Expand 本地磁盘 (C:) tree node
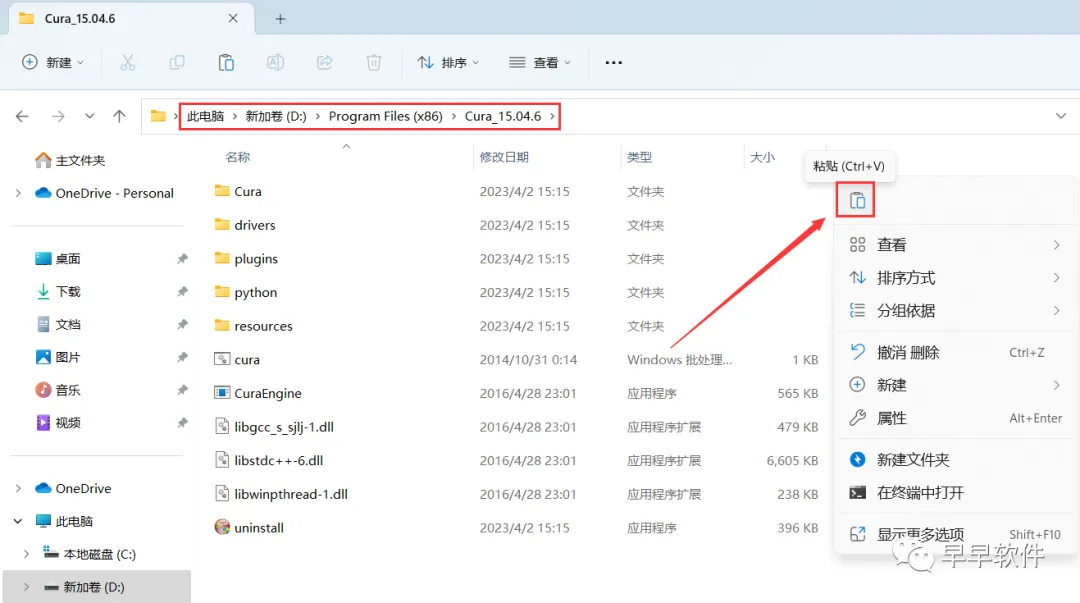Viewport: 1080px width, 603px height. 26,555
